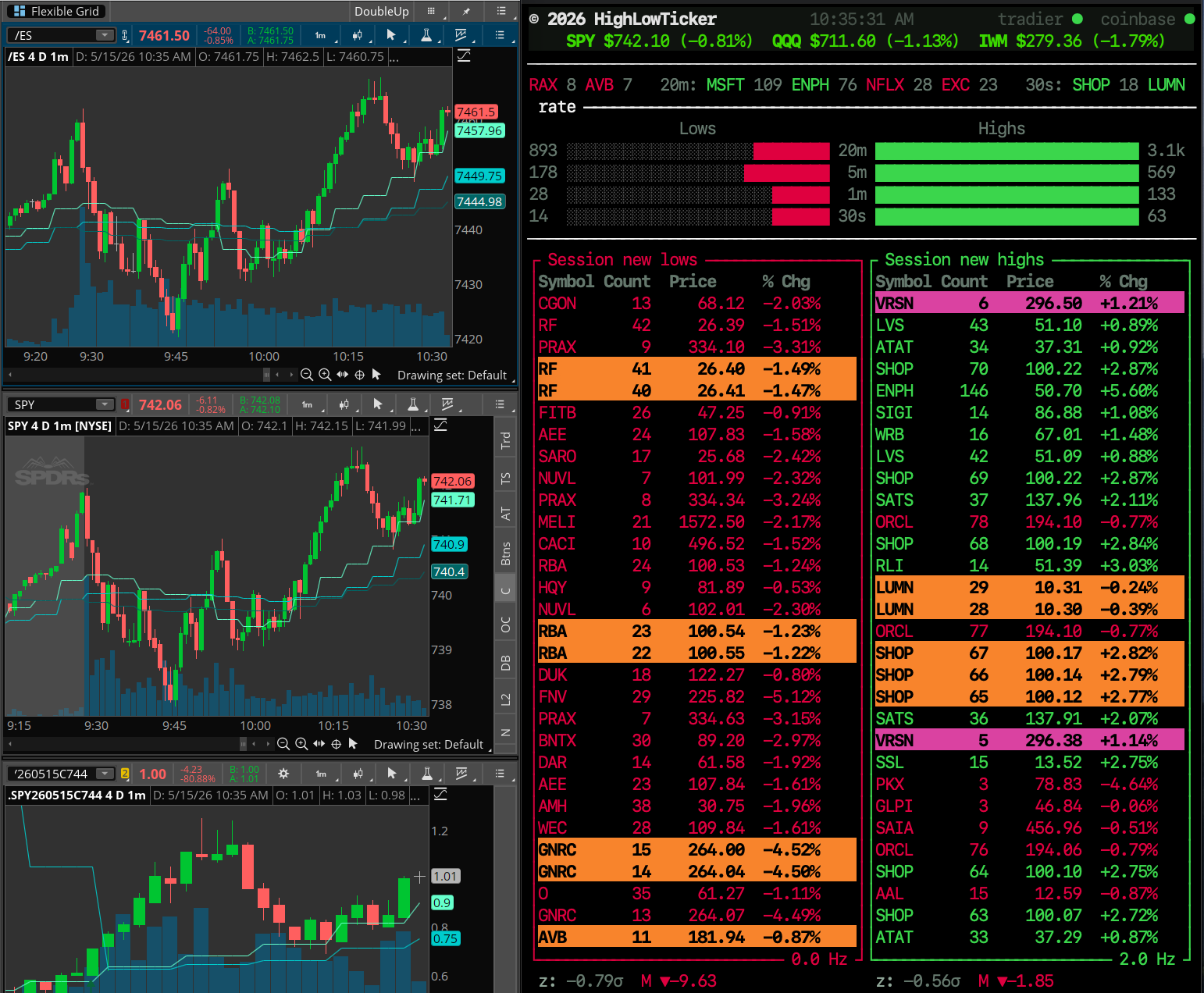Open the Trd side tab on SPY chart
The height and width of the screenshot is (993, 1204).
click(x=506, y=440)
